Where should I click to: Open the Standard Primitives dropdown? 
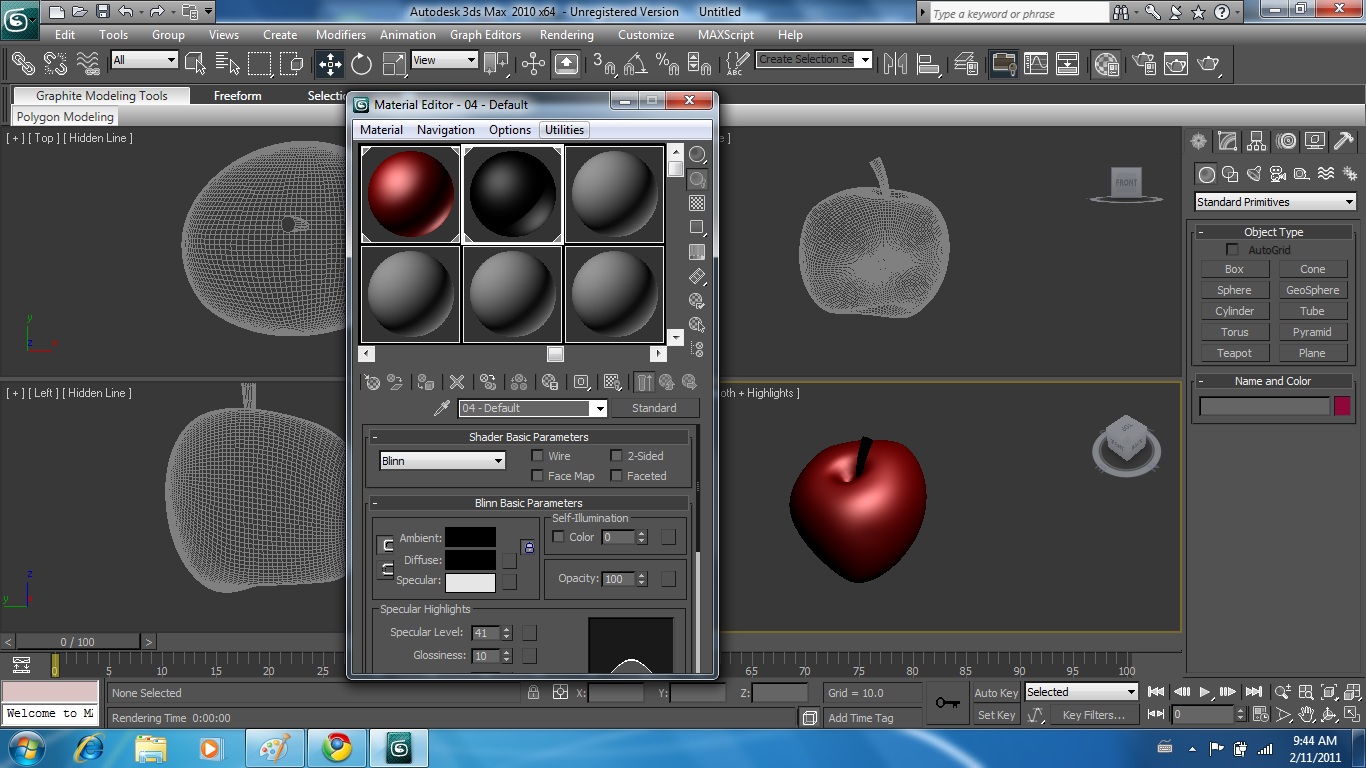1275,202
